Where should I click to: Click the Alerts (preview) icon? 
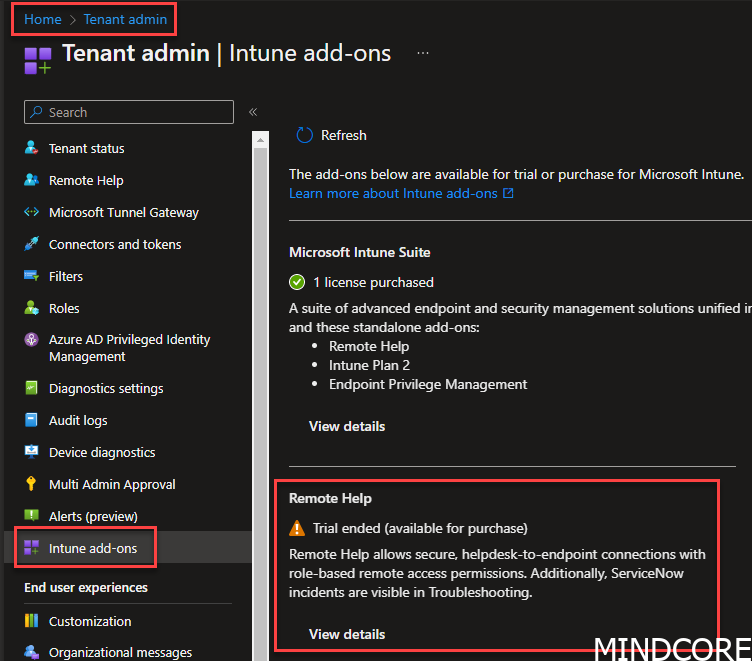[31, 516]
